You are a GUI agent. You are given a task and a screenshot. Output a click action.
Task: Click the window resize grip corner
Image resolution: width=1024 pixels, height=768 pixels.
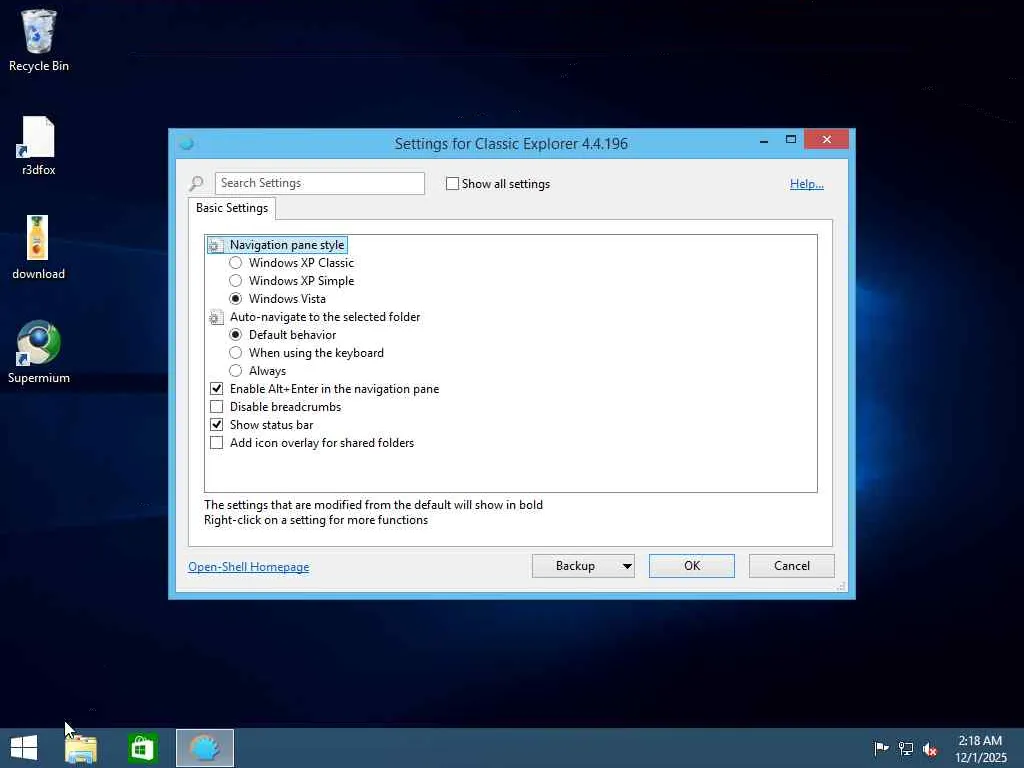pyautogui.click(x=841, y=586)
